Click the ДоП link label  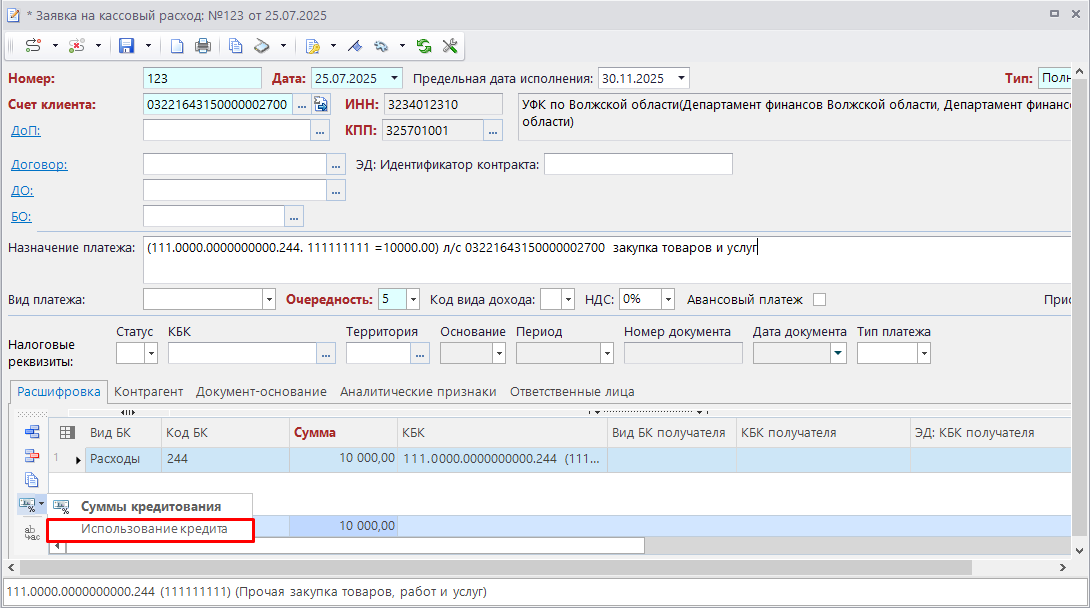[25, 131]
